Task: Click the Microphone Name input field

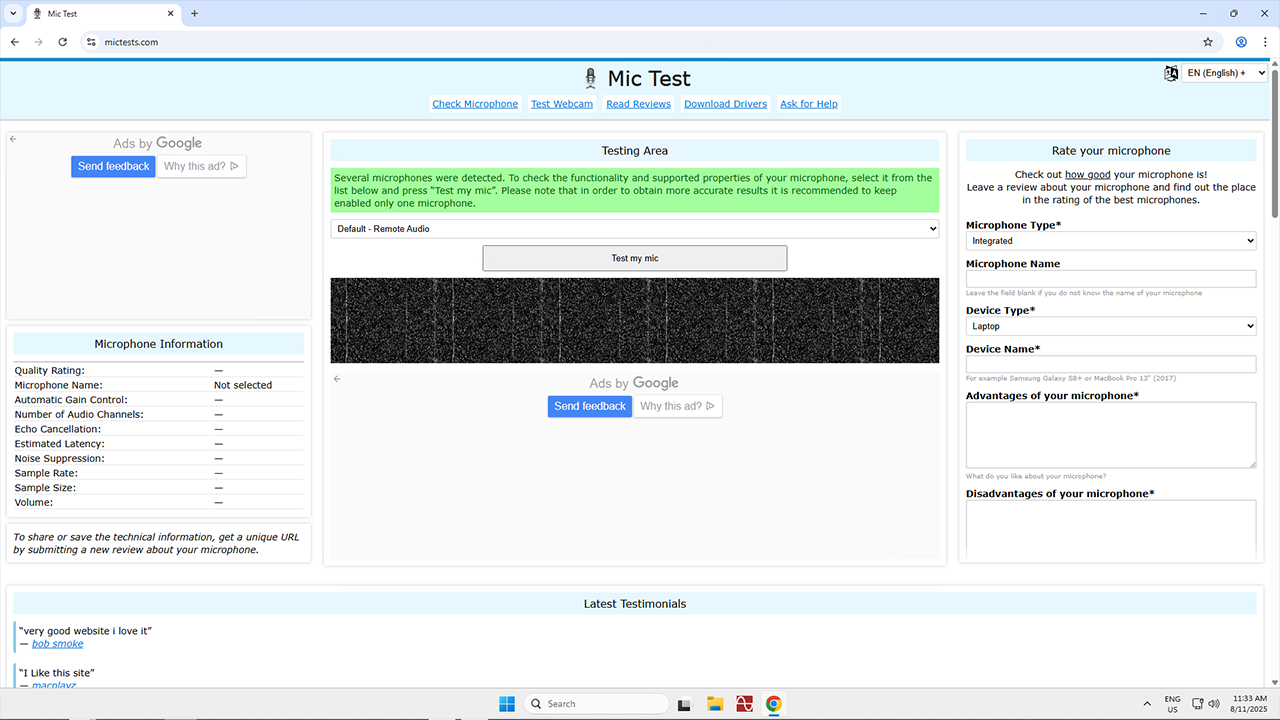Action: point(1110,279)
